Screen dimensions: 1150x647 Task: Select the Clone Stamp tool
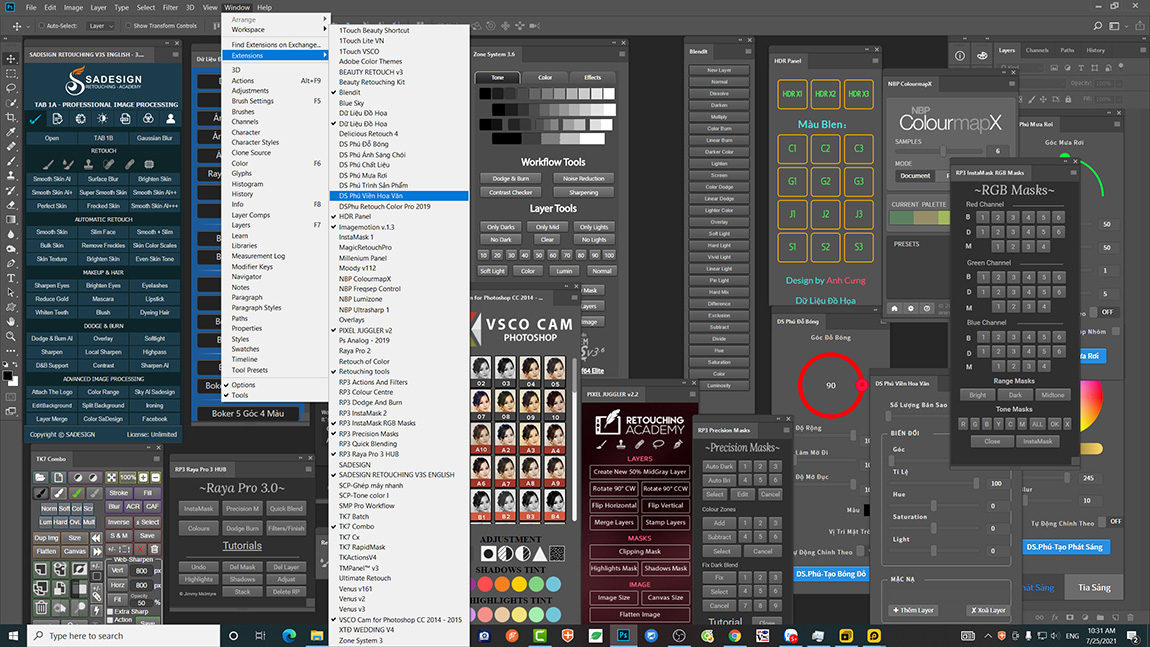tap(11, 175)
